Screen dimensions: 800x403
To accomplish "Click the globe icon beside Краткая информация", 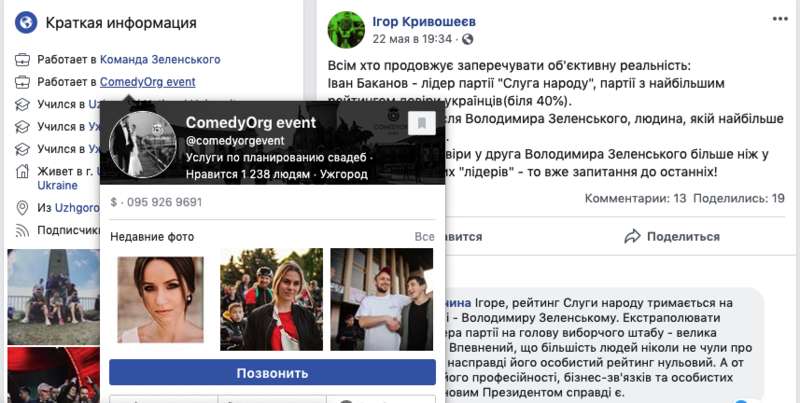I will pos(26,22).
